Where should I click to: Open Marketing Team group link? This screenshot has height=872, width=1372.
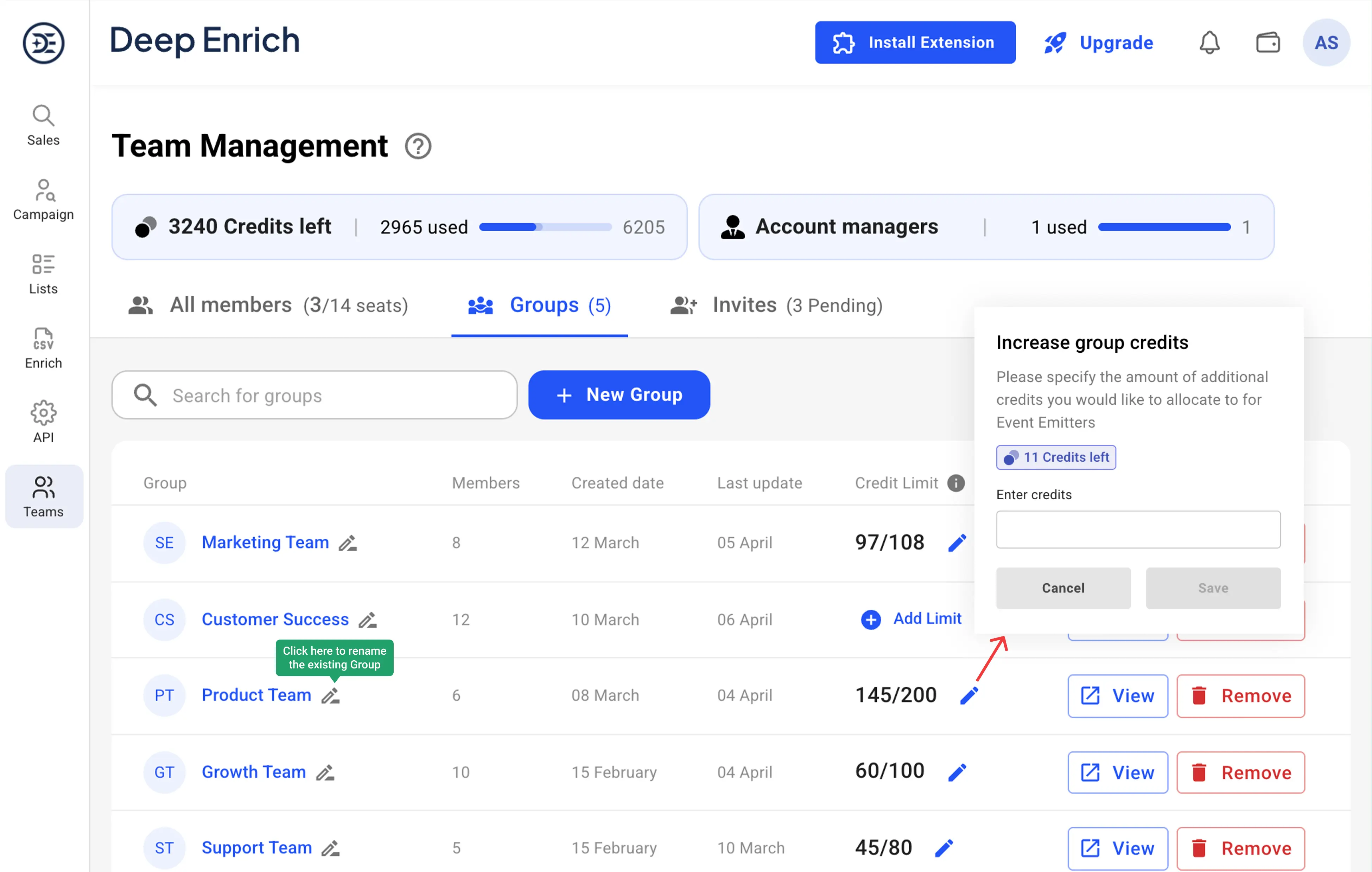265,542
